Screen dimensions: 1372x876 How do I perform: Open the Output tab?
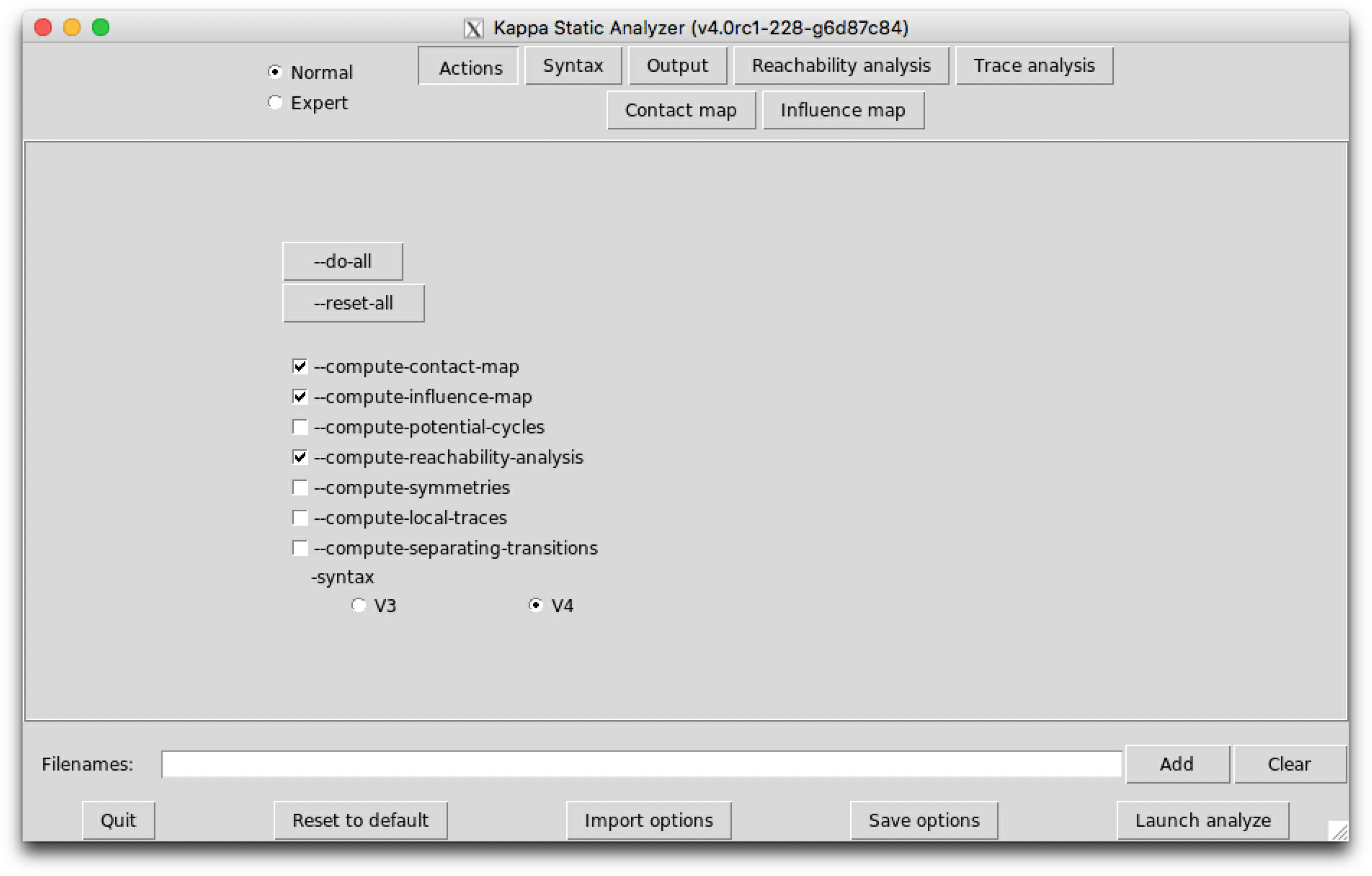tap(678, 66)
